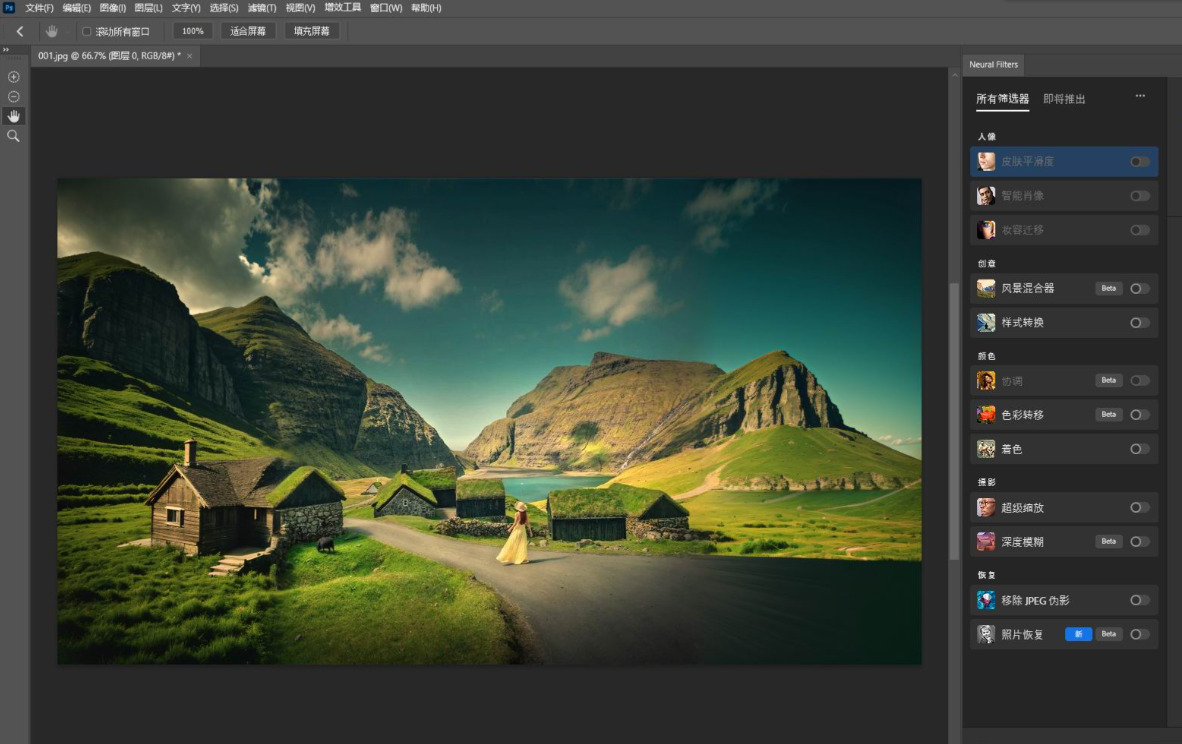Select the Hand tool in left toolbar
Viewport: 1182px width, 744px height.
point(14,116)
